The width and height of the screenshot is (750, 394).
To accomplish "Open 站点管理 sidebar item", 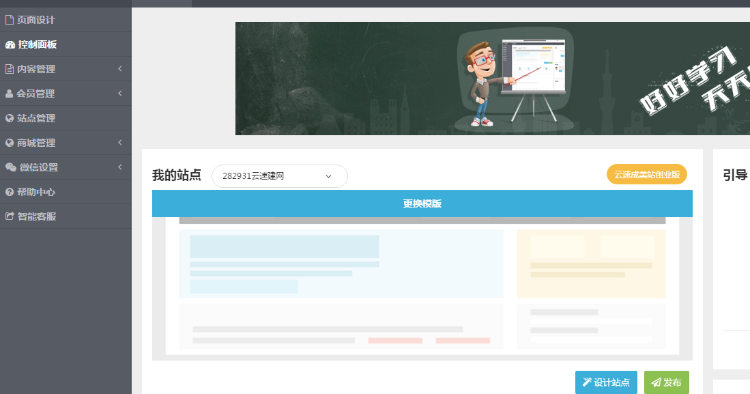I will point(66,118).
